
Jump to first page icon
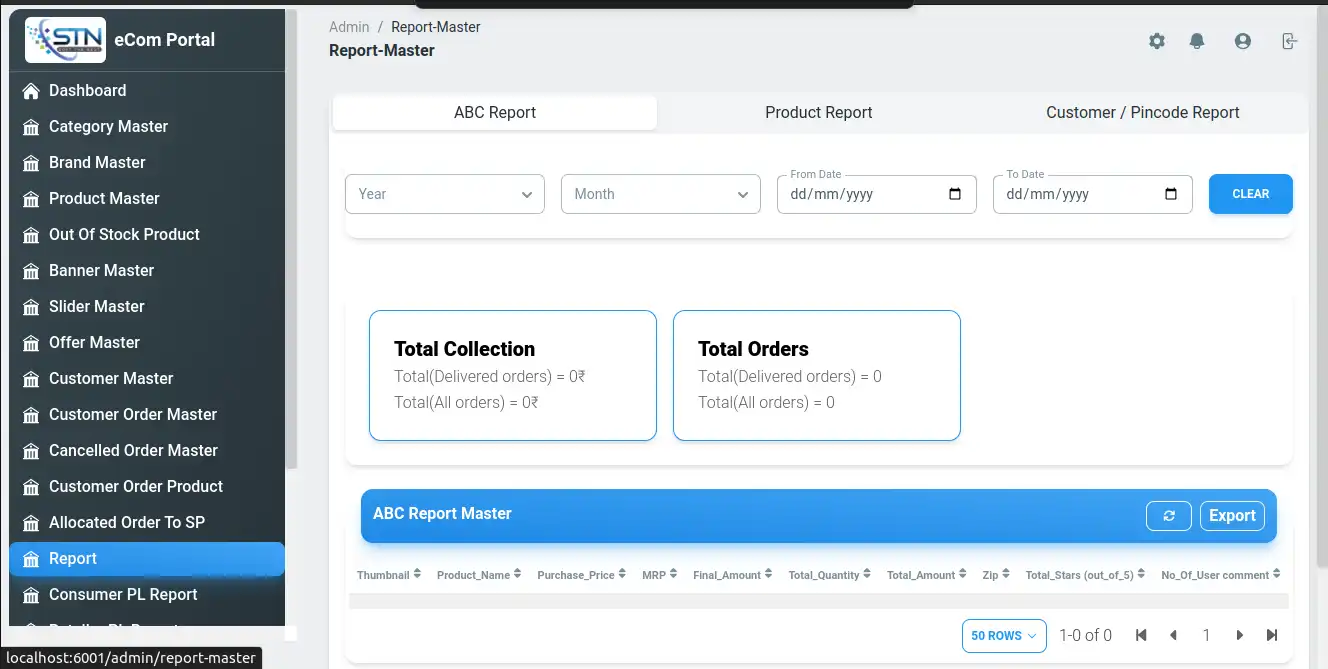[x=1141, y=635]
